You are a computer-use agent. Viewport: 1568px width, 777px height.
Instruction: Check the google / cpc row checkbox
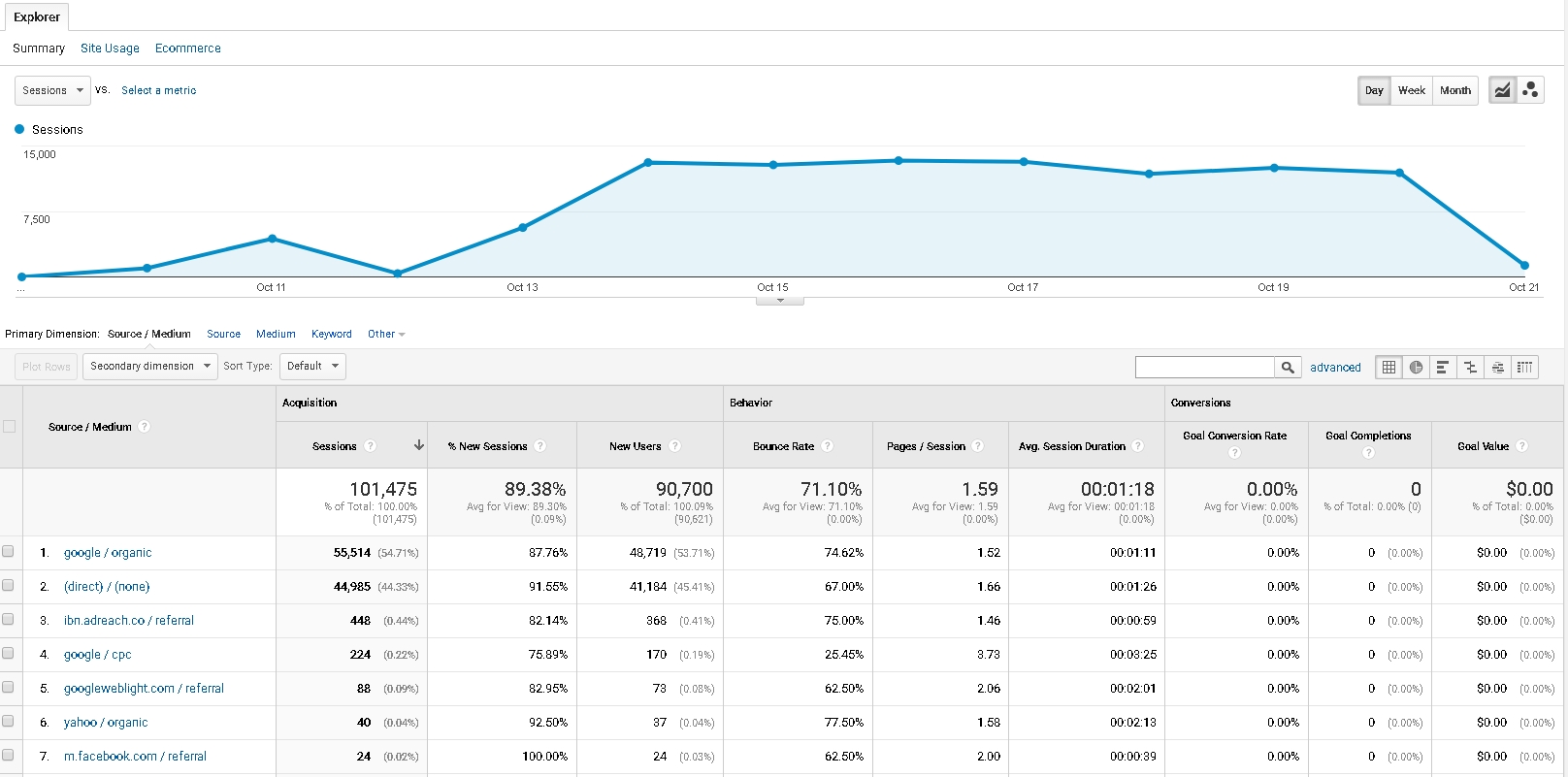tap(9, 654)
